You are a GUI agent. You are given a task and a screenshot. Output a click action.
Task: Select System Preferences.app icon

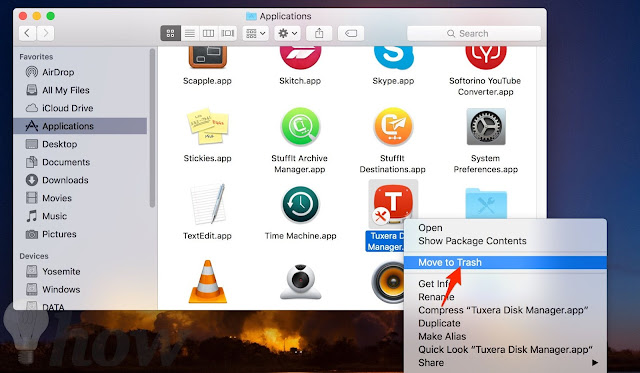[x=486, y=127]
